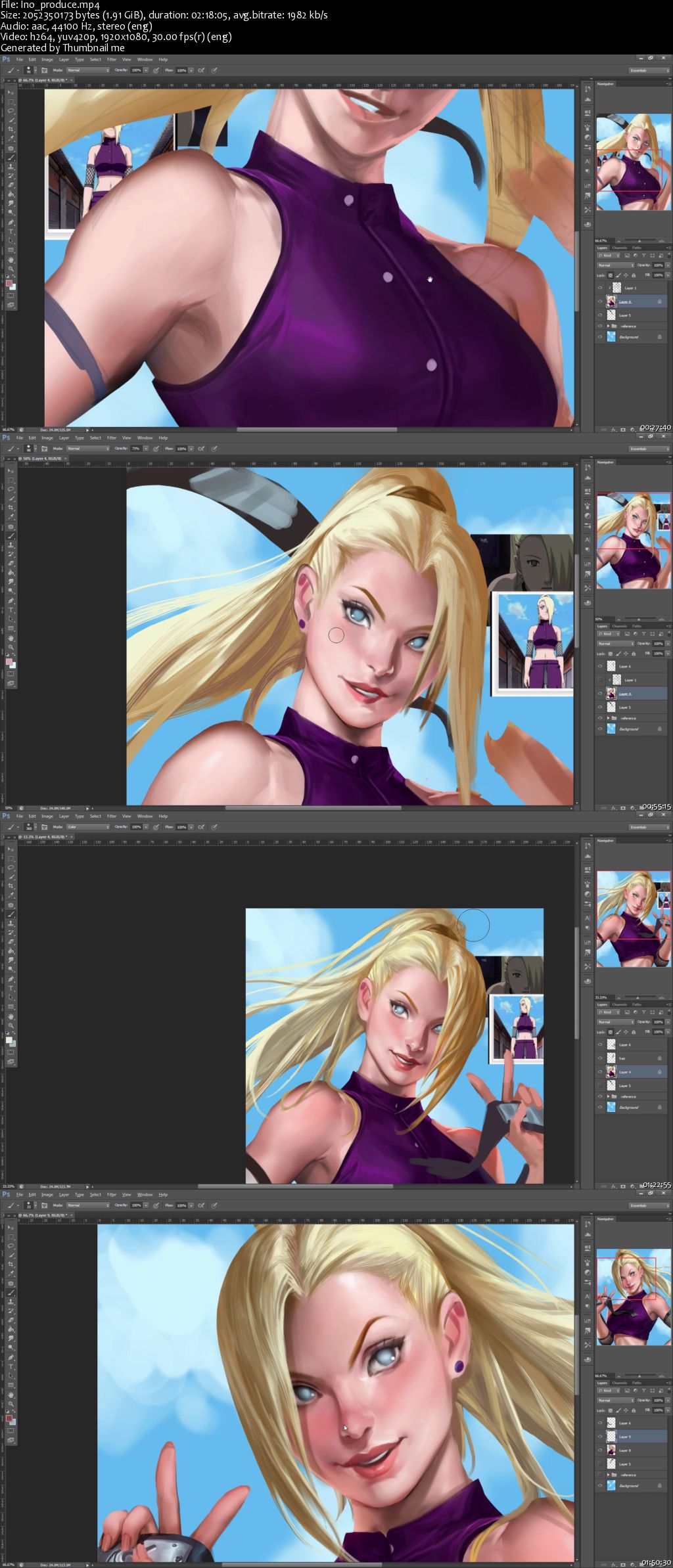The height and width of the screenshot is (1568, 673).
Task: Switch to the Channels tab in 00:55:15 frame
Action: pyautogui.click(x=619, y=626)
